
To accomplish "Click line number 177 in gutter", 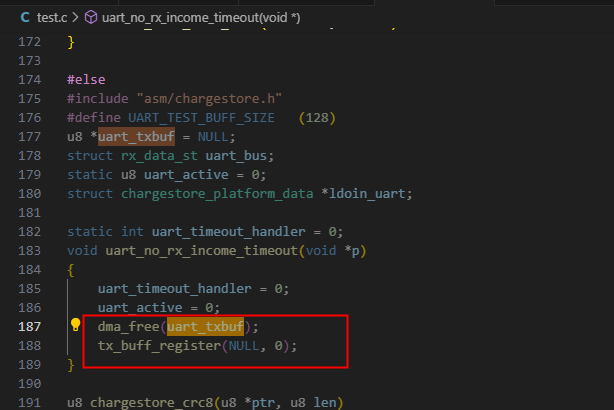I will click(30, 137).
